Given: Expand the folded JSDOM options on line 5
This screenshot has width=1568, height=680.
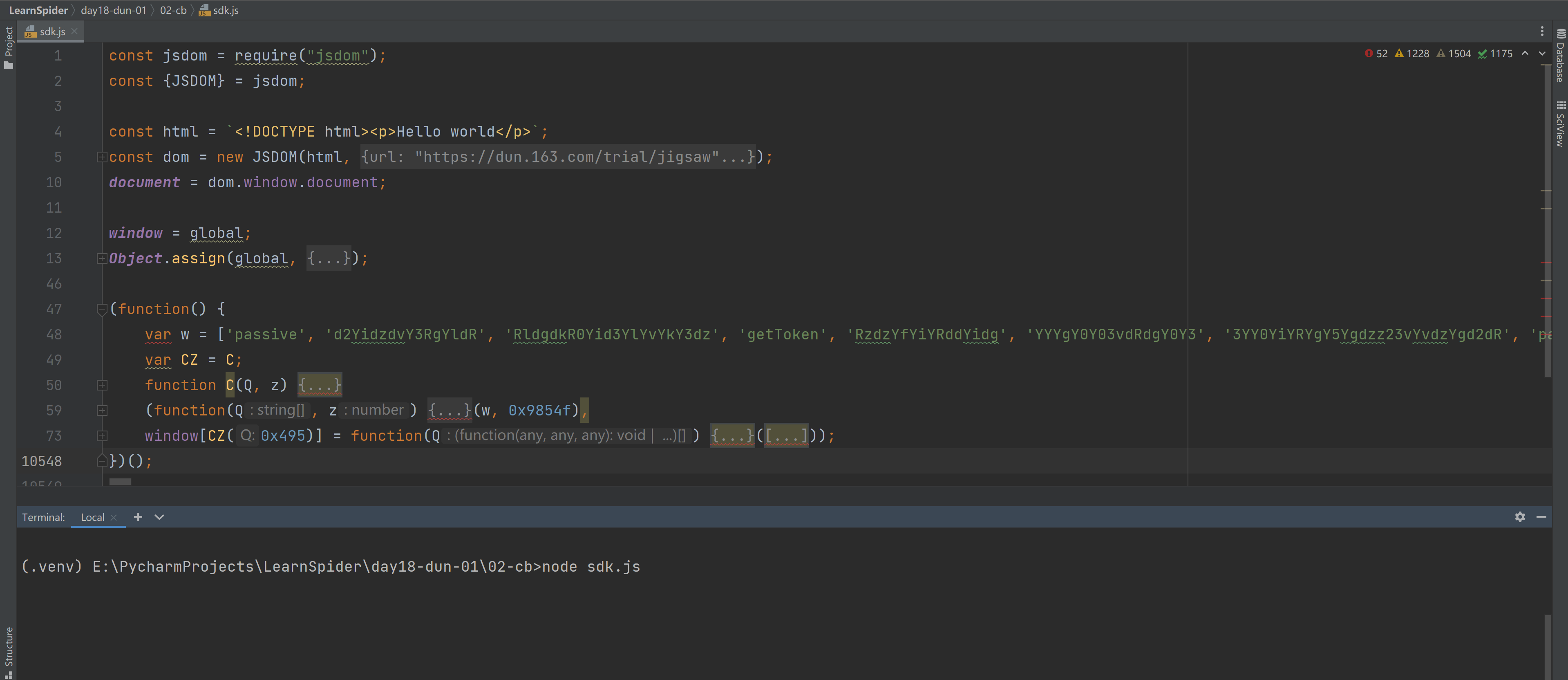Looking at the screenshot, I should (x=102, y=157).
